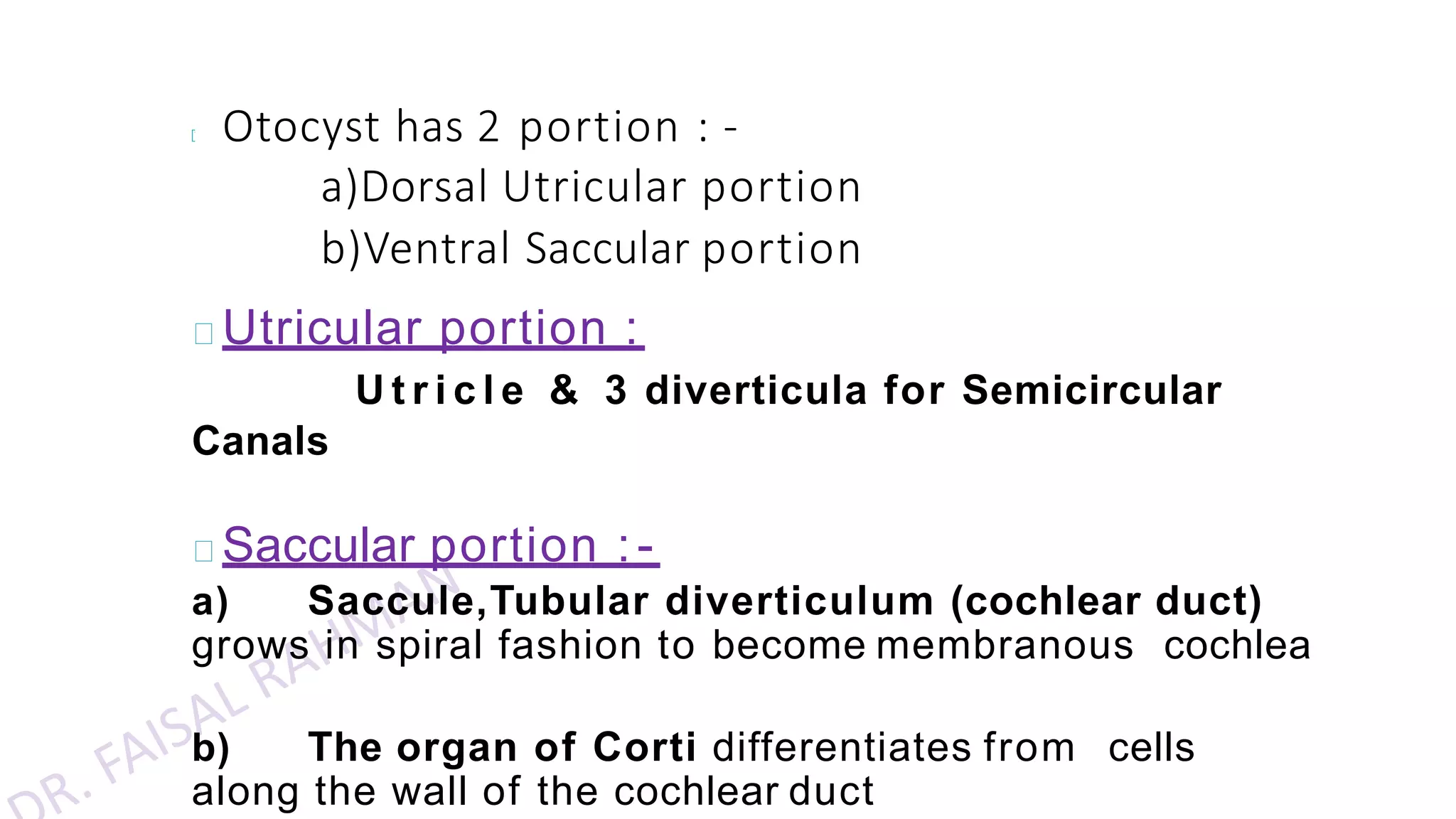Click the 'a)' list marker under Saccular portion
Image resolution: width=1456 pixels, height=819 pixels.
(x=210, y=602)
